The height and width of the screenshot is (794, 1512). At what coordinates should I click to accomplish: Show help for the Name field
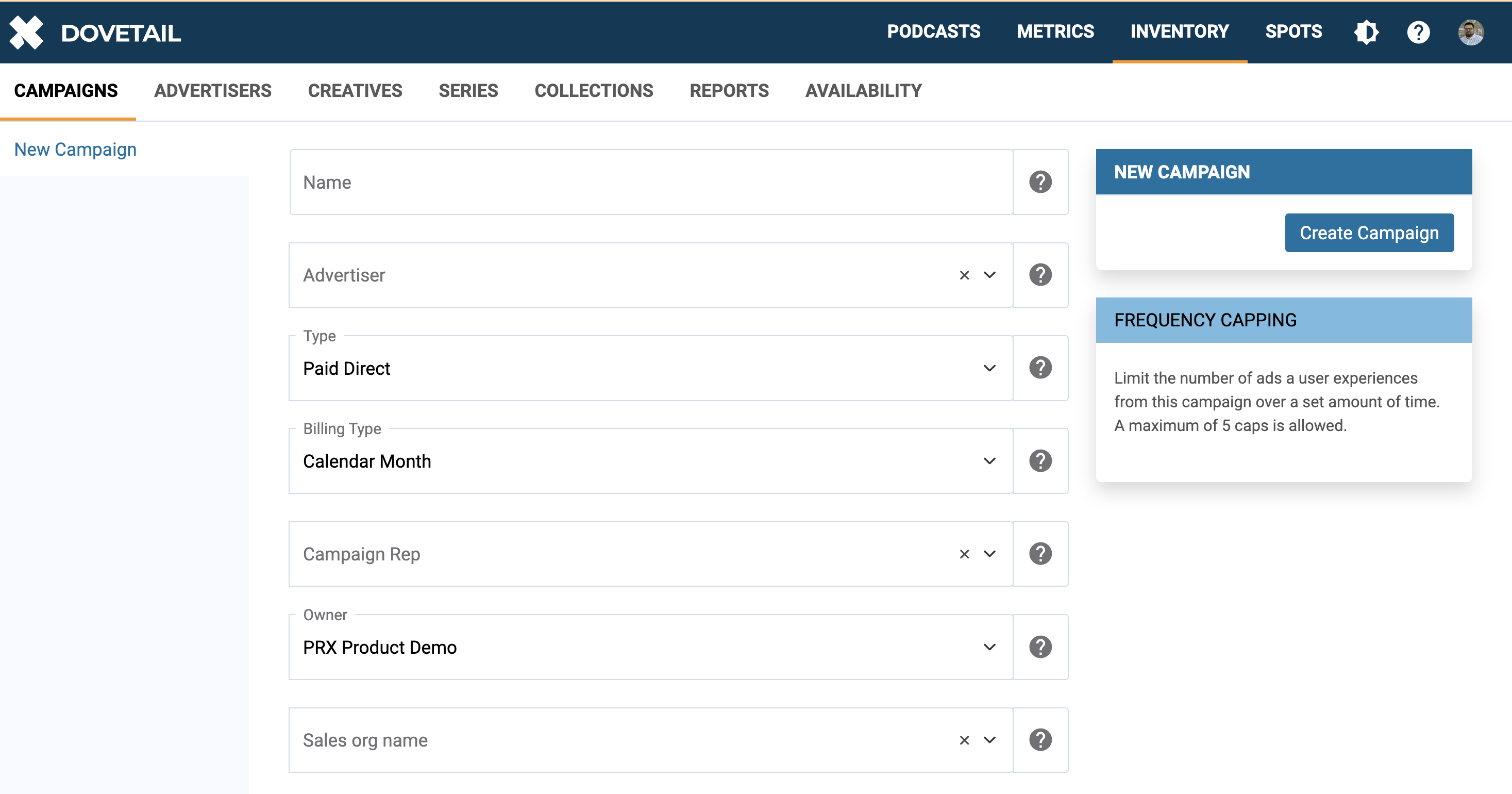click(x=1040, y=182)
